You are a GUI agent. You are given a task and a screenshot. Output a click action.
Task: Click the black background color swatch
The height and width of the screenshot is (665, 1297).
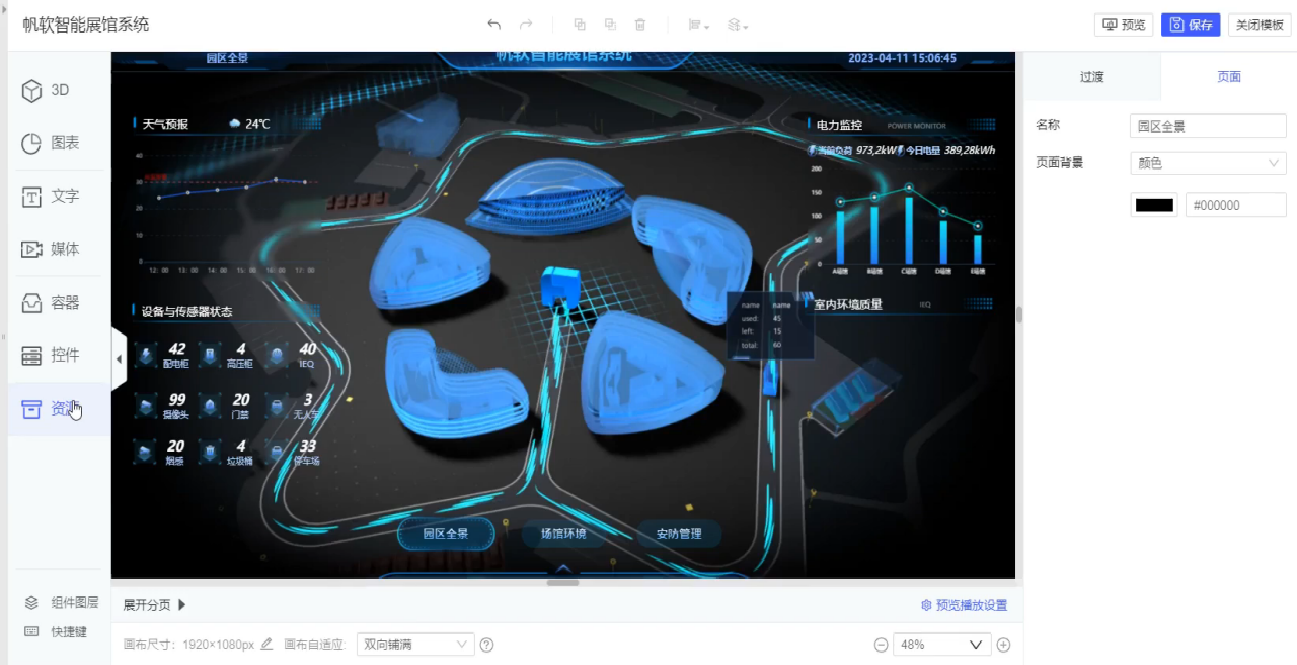tap(1154, 205)
